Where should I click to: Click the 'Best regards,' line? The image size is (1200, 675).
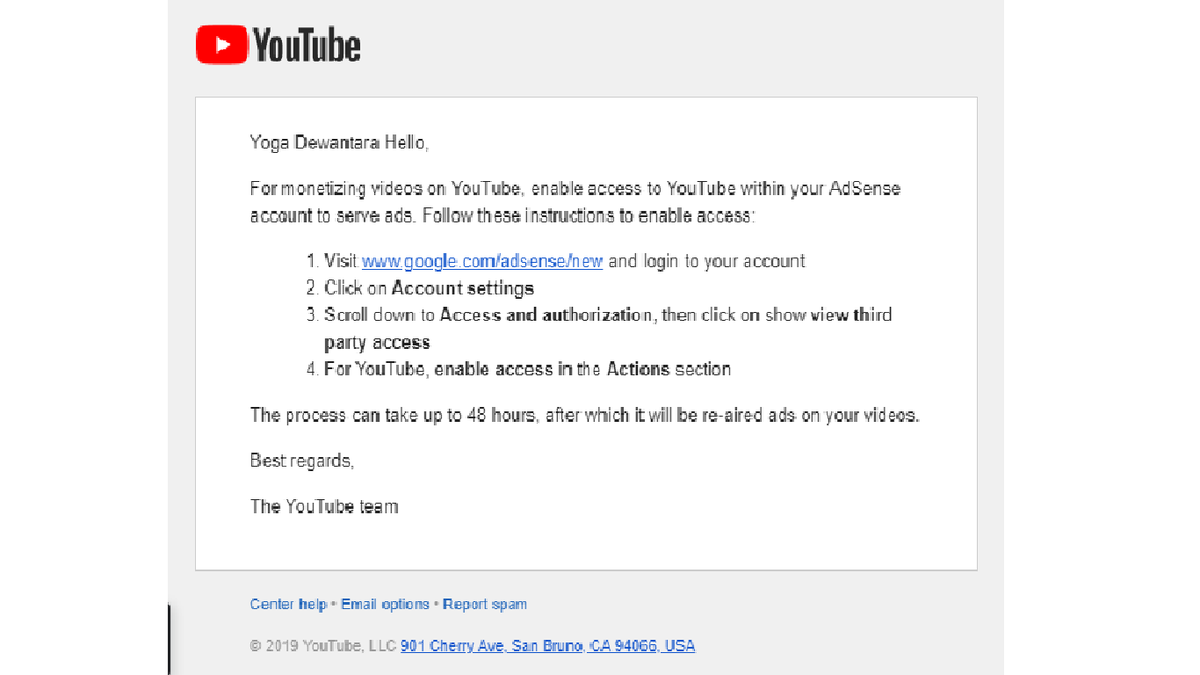(x=302, y=461)
